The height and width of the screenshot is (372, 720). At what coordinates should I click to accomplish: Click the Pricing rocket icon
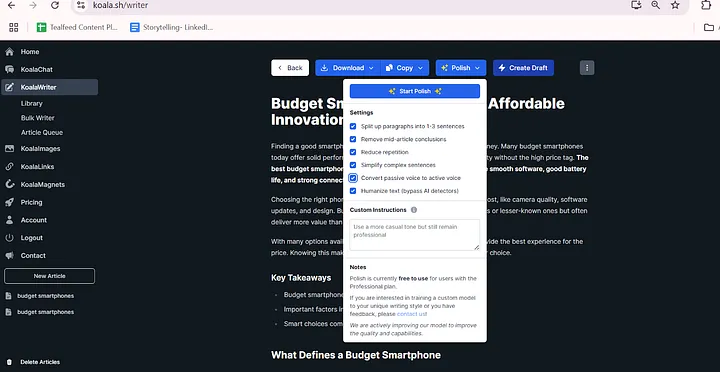click(x=9, y=202)
